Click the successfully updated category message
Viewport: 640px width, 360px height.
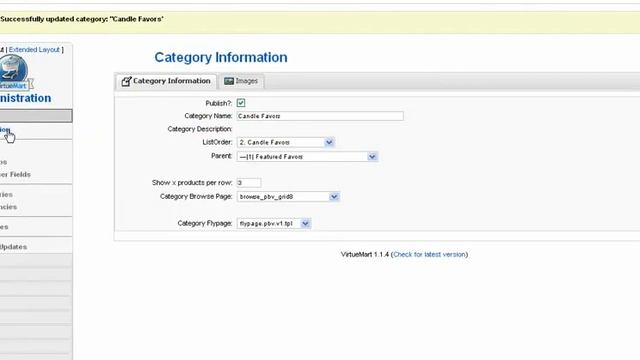[x=82, y=19]
